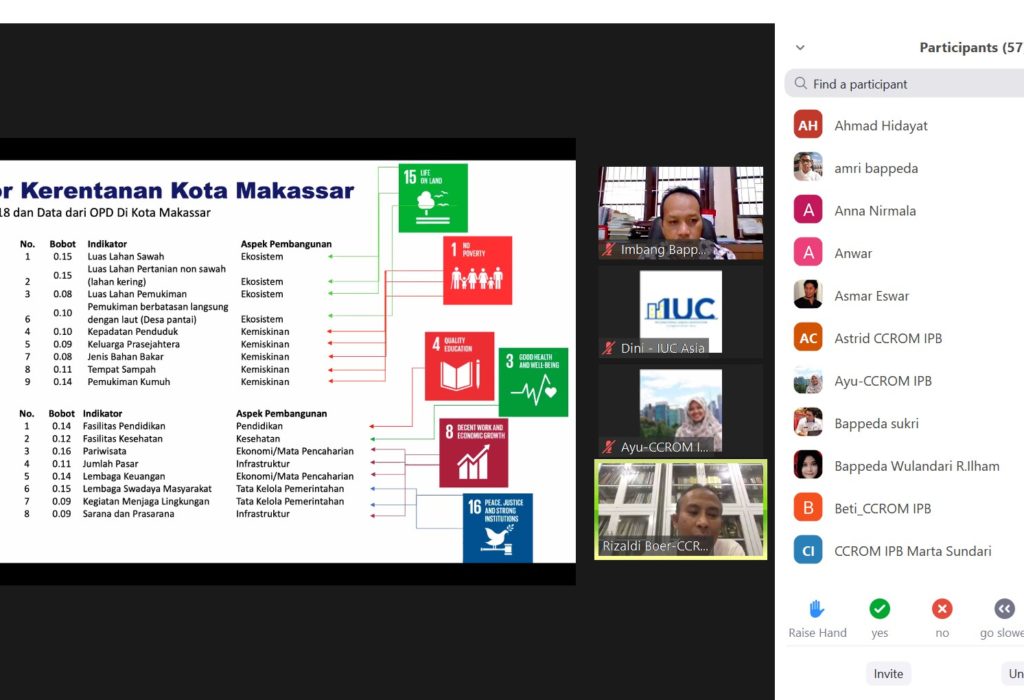Click Anna Nirmala's avatar icon
The height and width of the screenshot is (700, 1024).
tap(807, 209)
